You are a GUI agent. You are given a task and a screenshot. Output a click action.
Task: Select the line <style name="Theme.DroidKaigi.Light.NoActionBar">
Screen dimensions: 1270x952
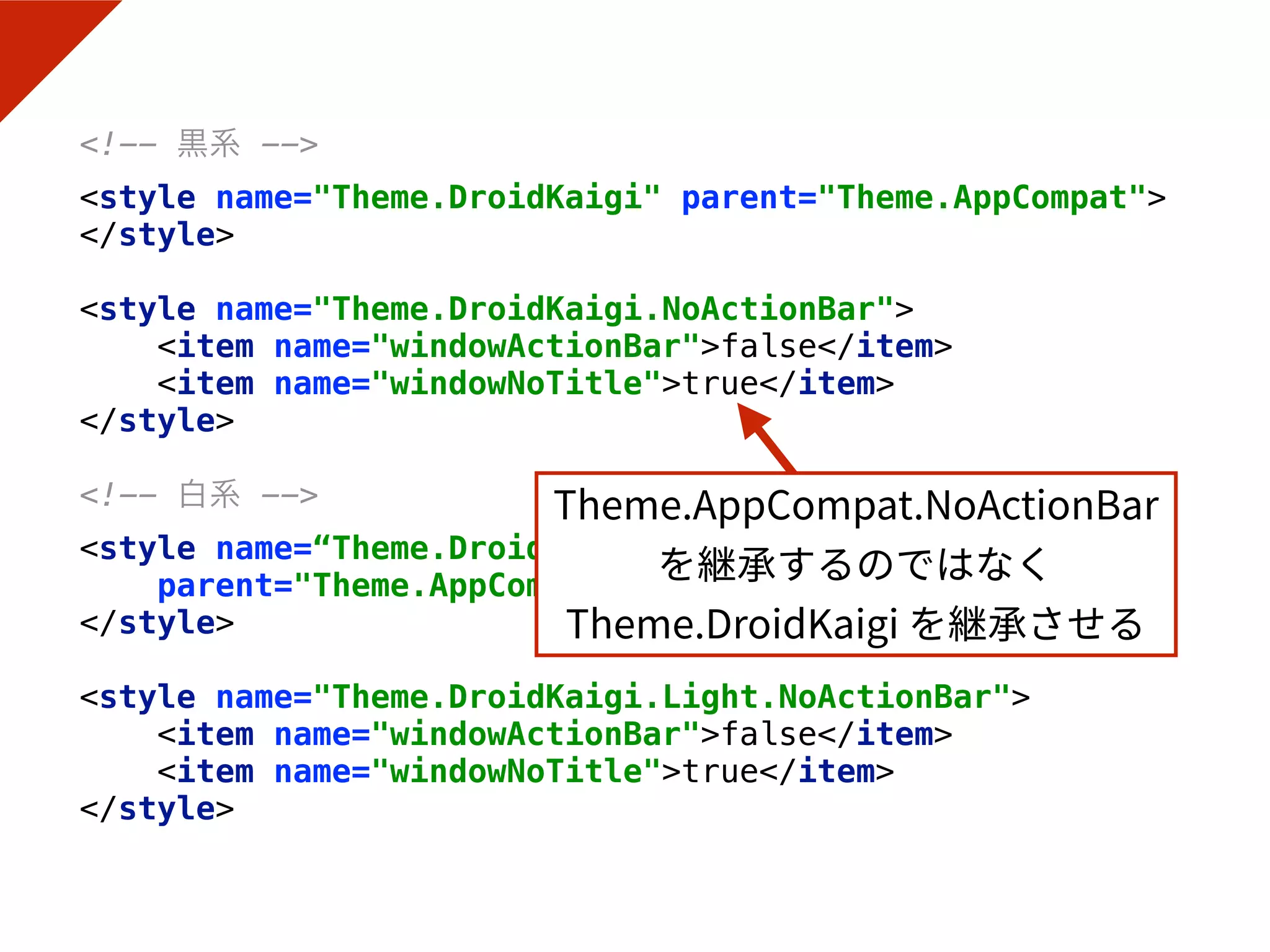(x=555, y=697)
